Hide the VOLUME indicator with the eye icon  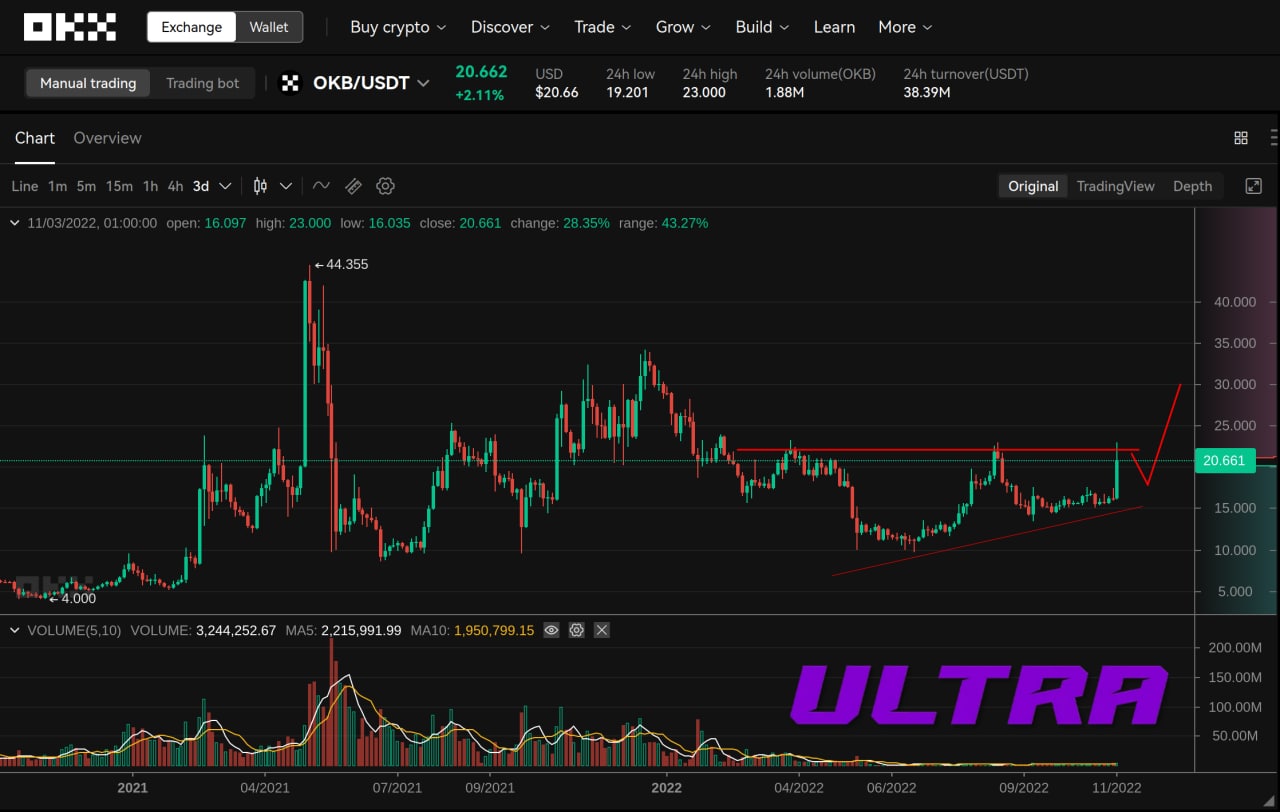point(551,630)
